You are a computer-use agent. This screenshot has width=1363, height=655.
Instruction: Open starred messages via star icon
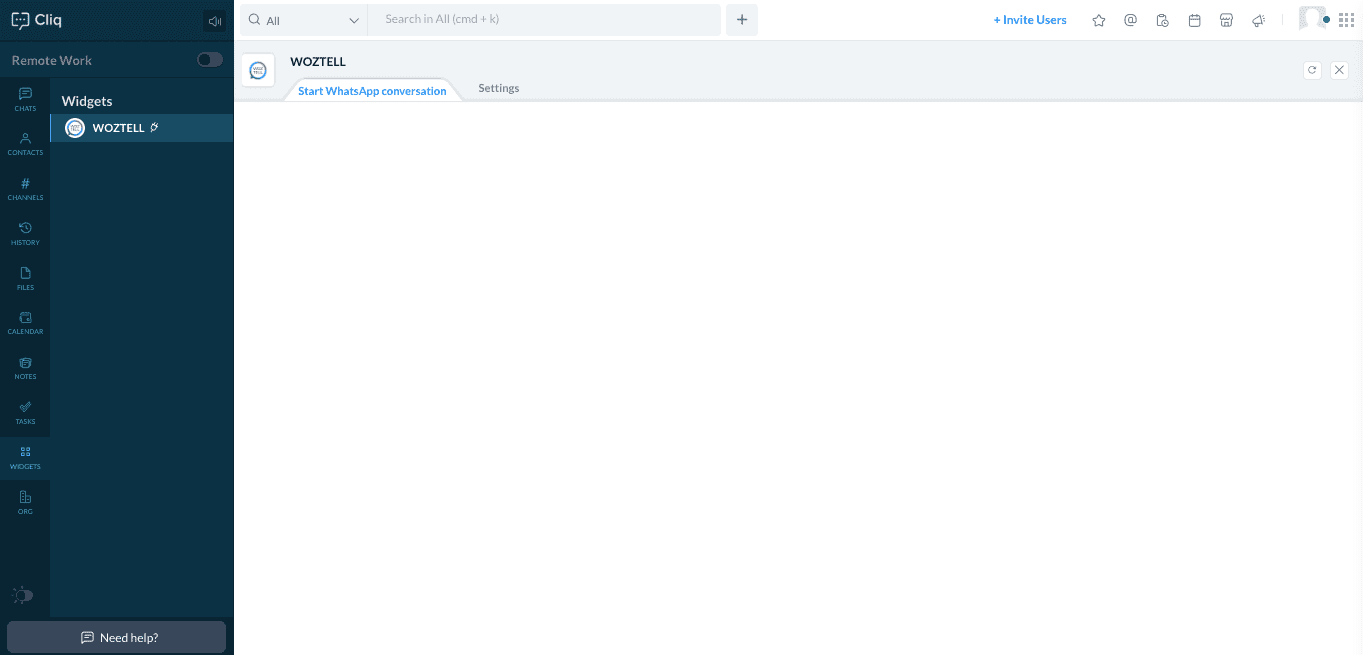coord(1099,20)
